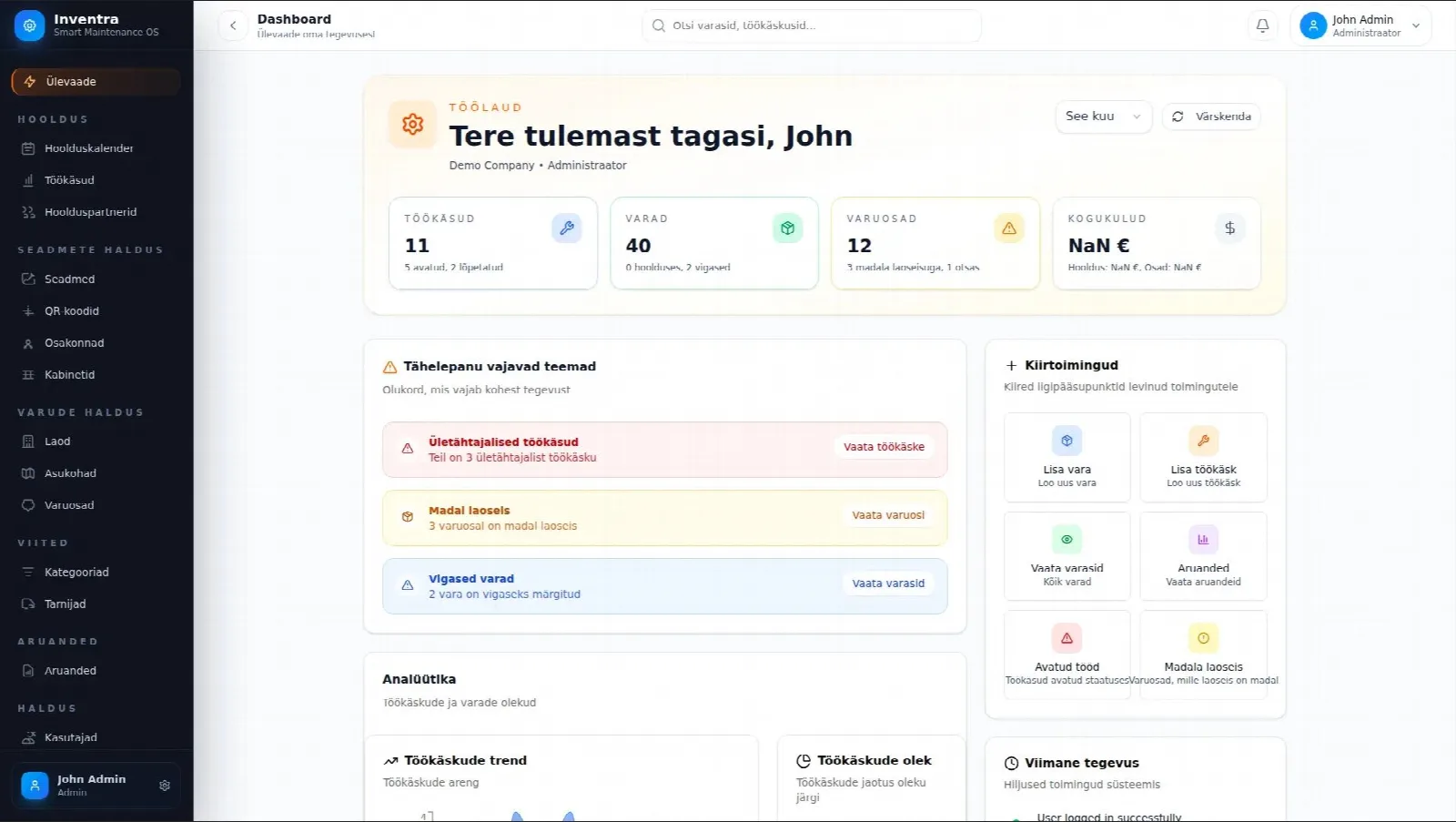The width and height of the screenshot is (1456, 822).
Task: Click the Inventra logo icon
Action: 30,25
